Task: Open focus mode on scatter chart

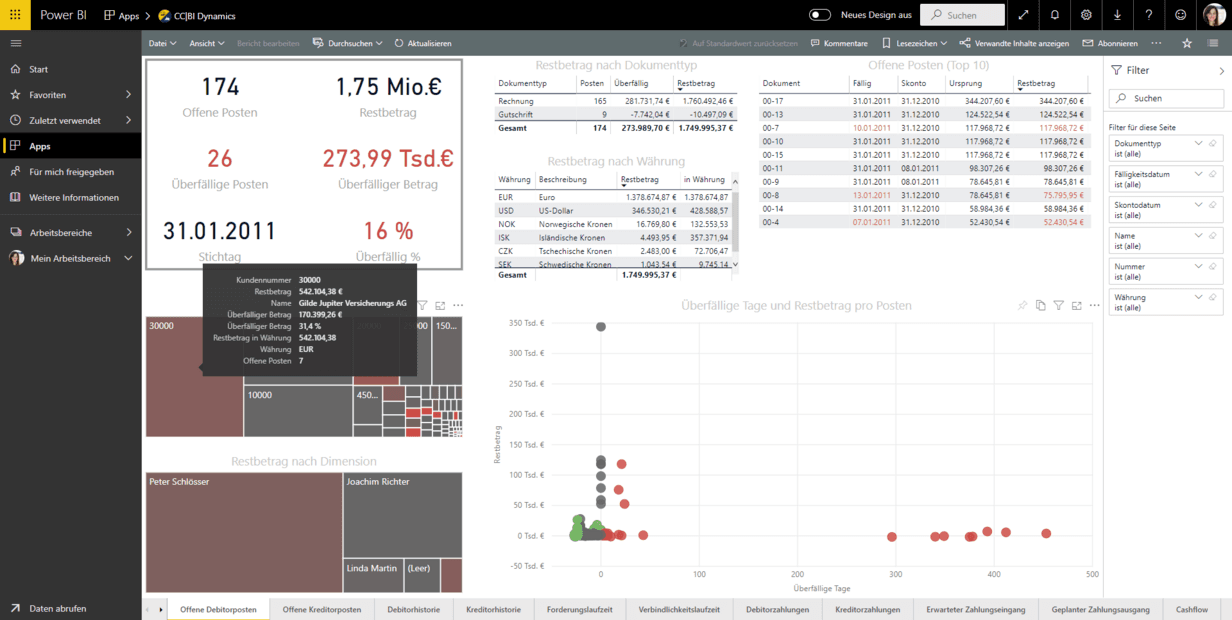Action: 1077,305
